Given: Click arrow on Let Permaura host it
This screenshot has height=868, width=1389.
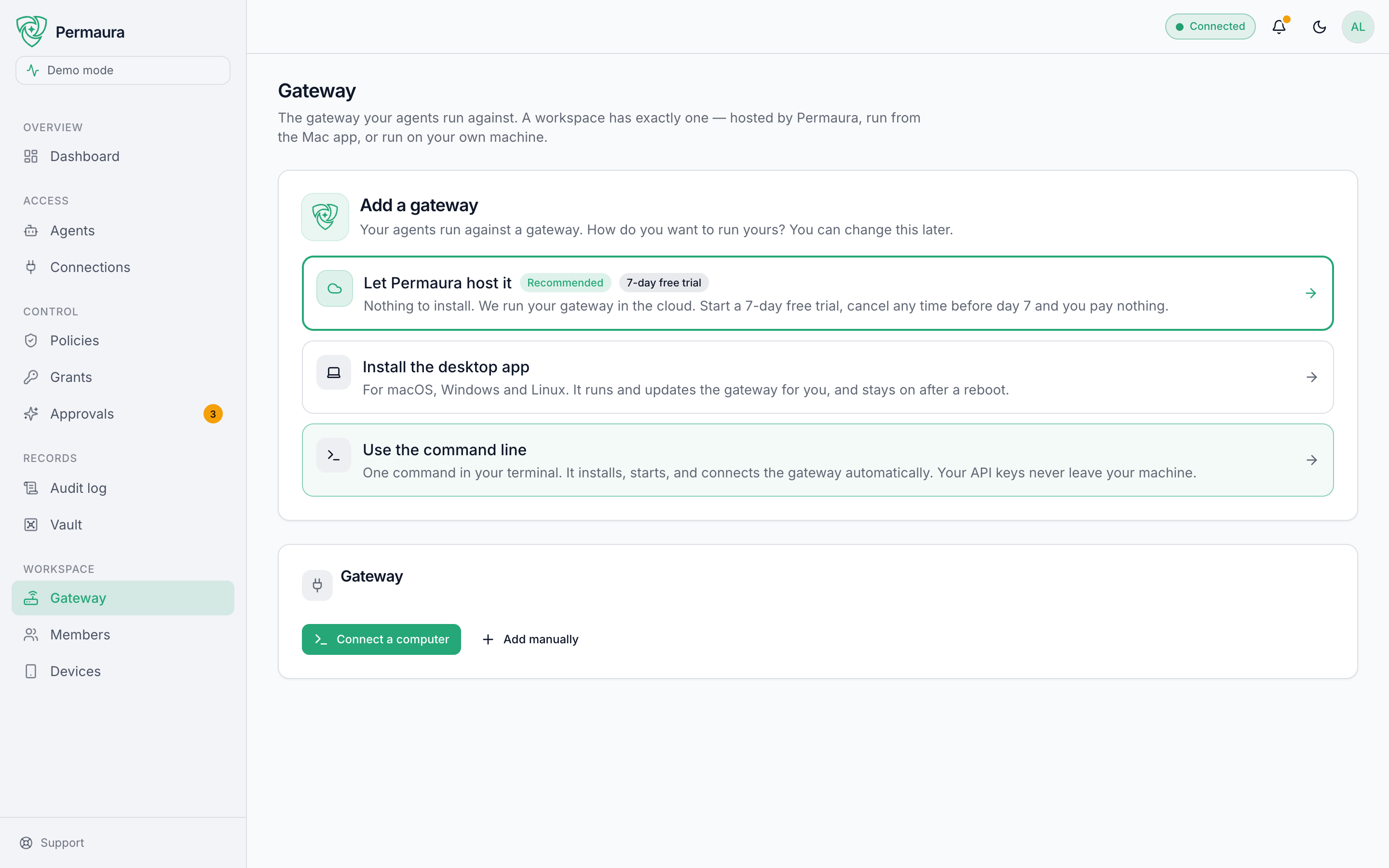Looking at the screenshot, I should [1311, 293].
